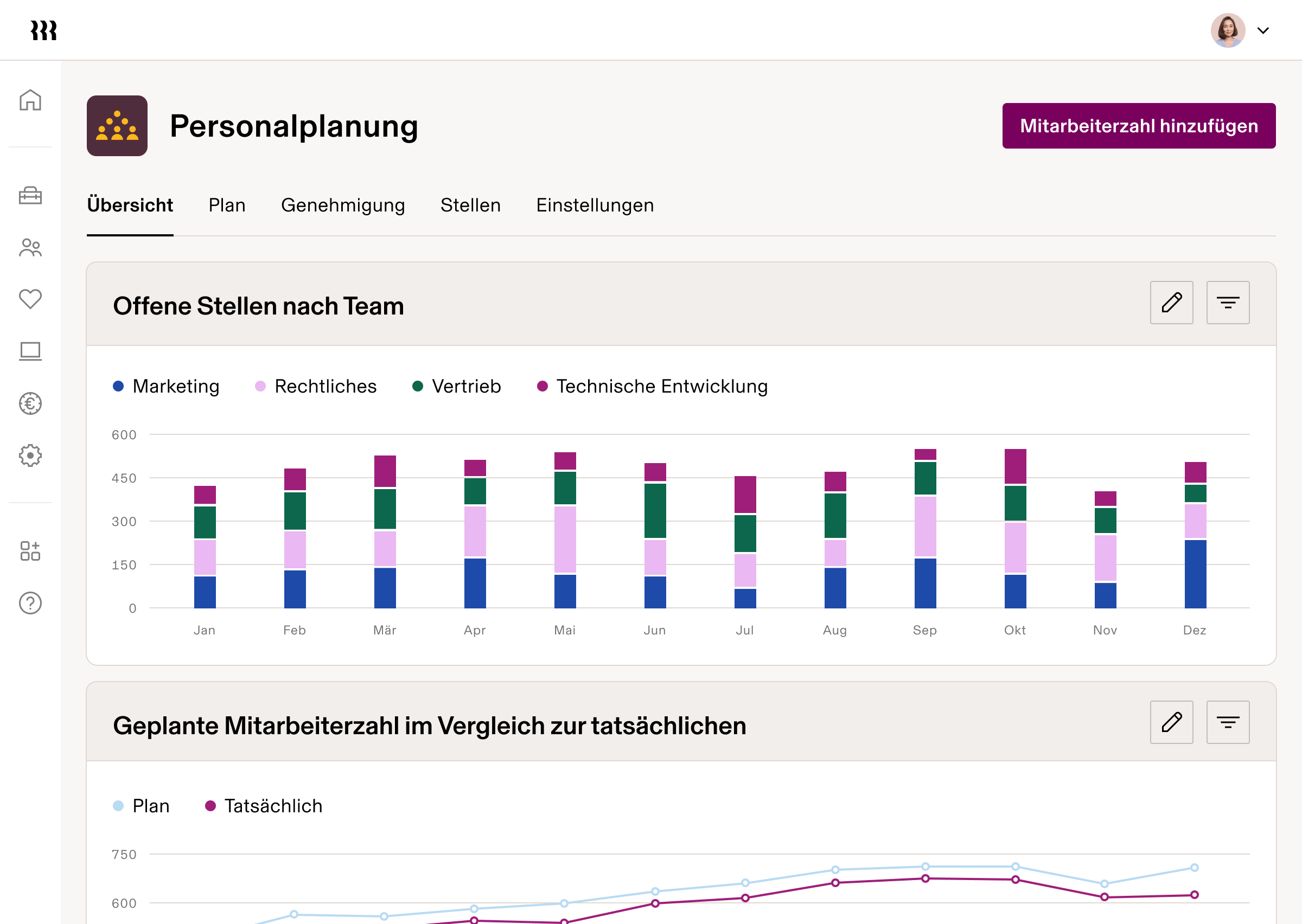Click the Mitarbeiterzahl hinzufügen button
Image resolution: width=1302 pixels, height=924 pixels.
point(1139,126)
